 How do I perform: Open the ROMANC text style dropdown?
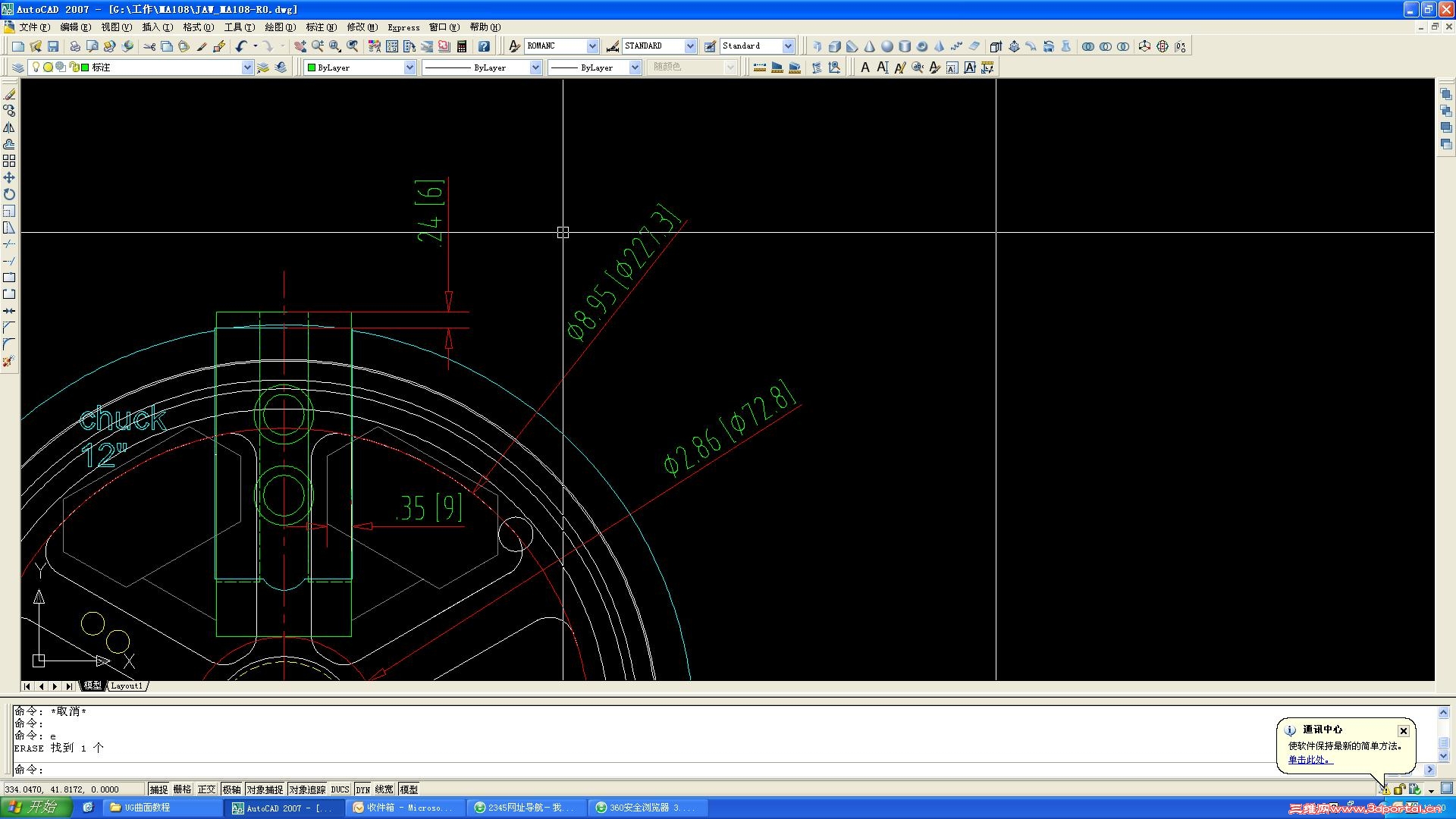tap(592, 46)
